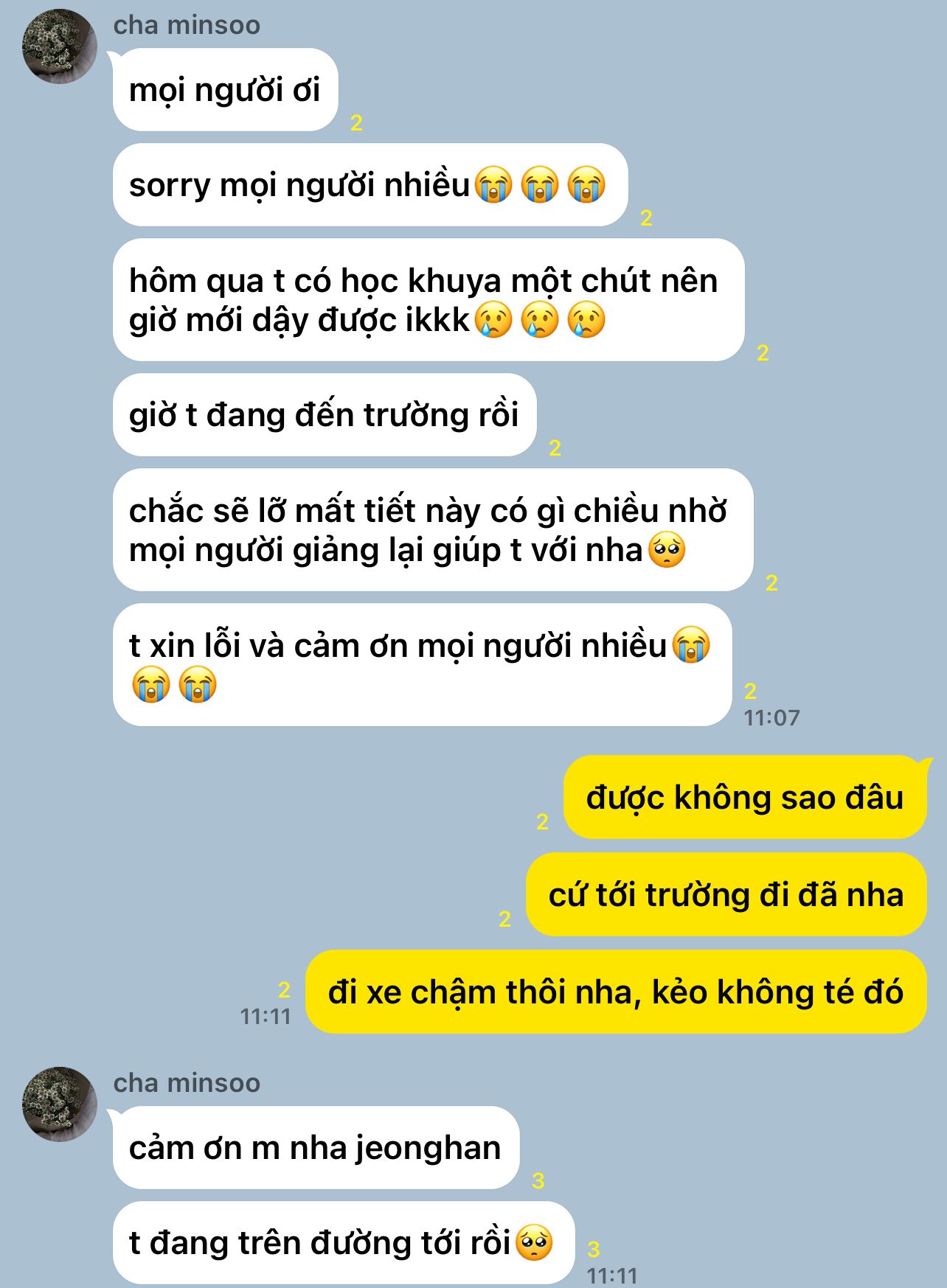Tap the lower cha minsoo sender name
The width and height of the screenshot is (947, 1288).
click(187, 1083)
